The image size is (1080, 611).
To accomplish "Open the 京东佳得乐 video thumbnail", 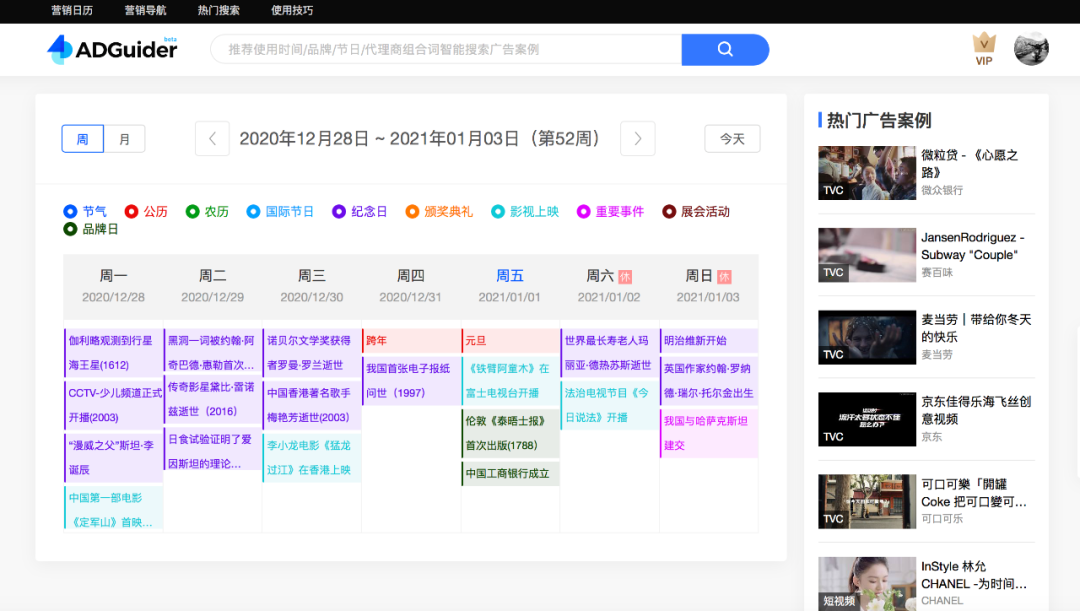I will (866, 420).
